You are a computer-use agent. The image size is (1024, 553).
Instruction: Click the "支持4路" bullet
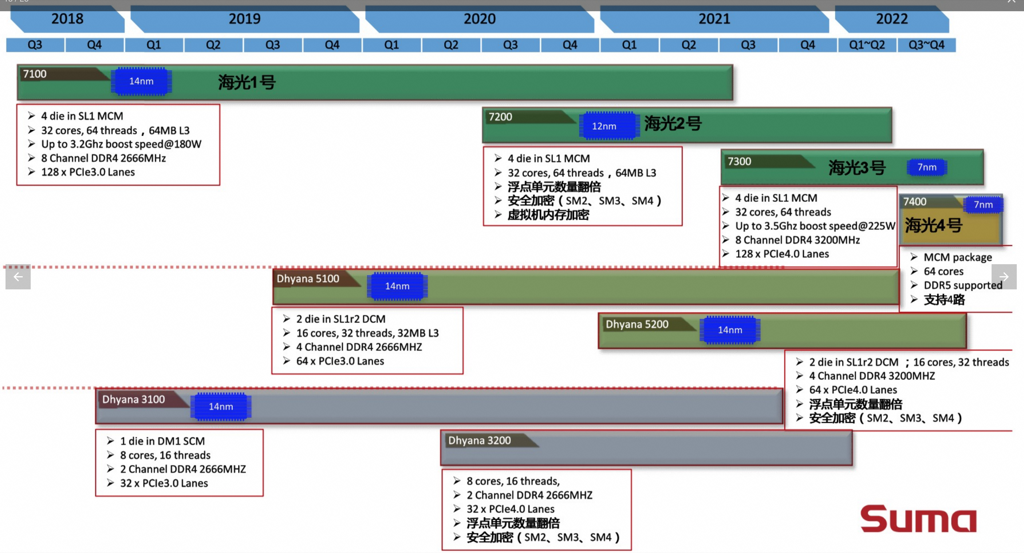click(x=944, y=300)
